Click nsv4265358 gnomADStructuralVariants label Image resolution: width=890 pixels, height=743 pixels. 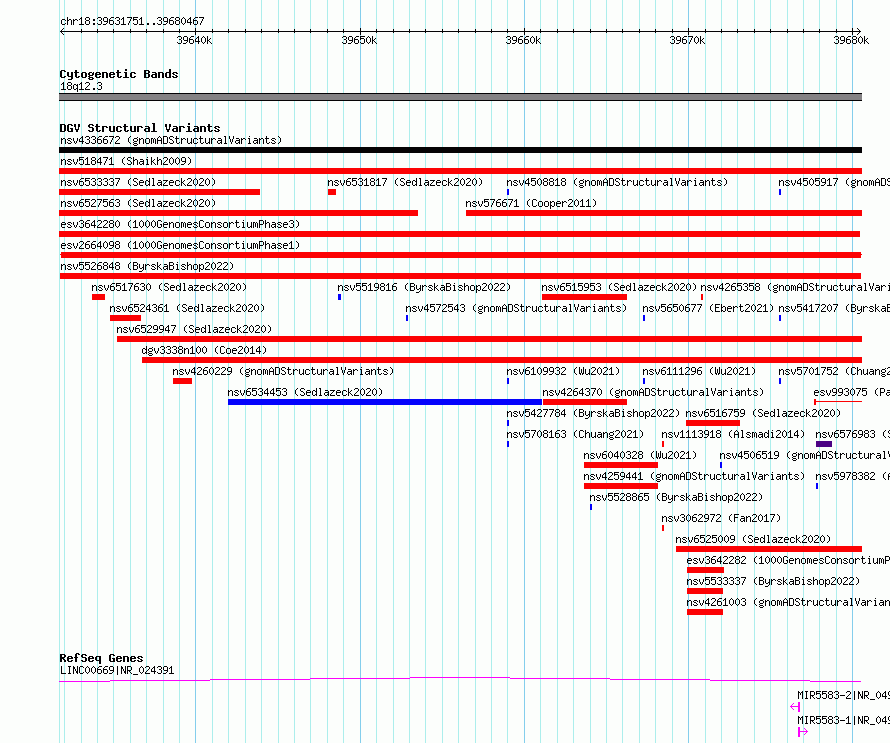[x=795, y=287]
